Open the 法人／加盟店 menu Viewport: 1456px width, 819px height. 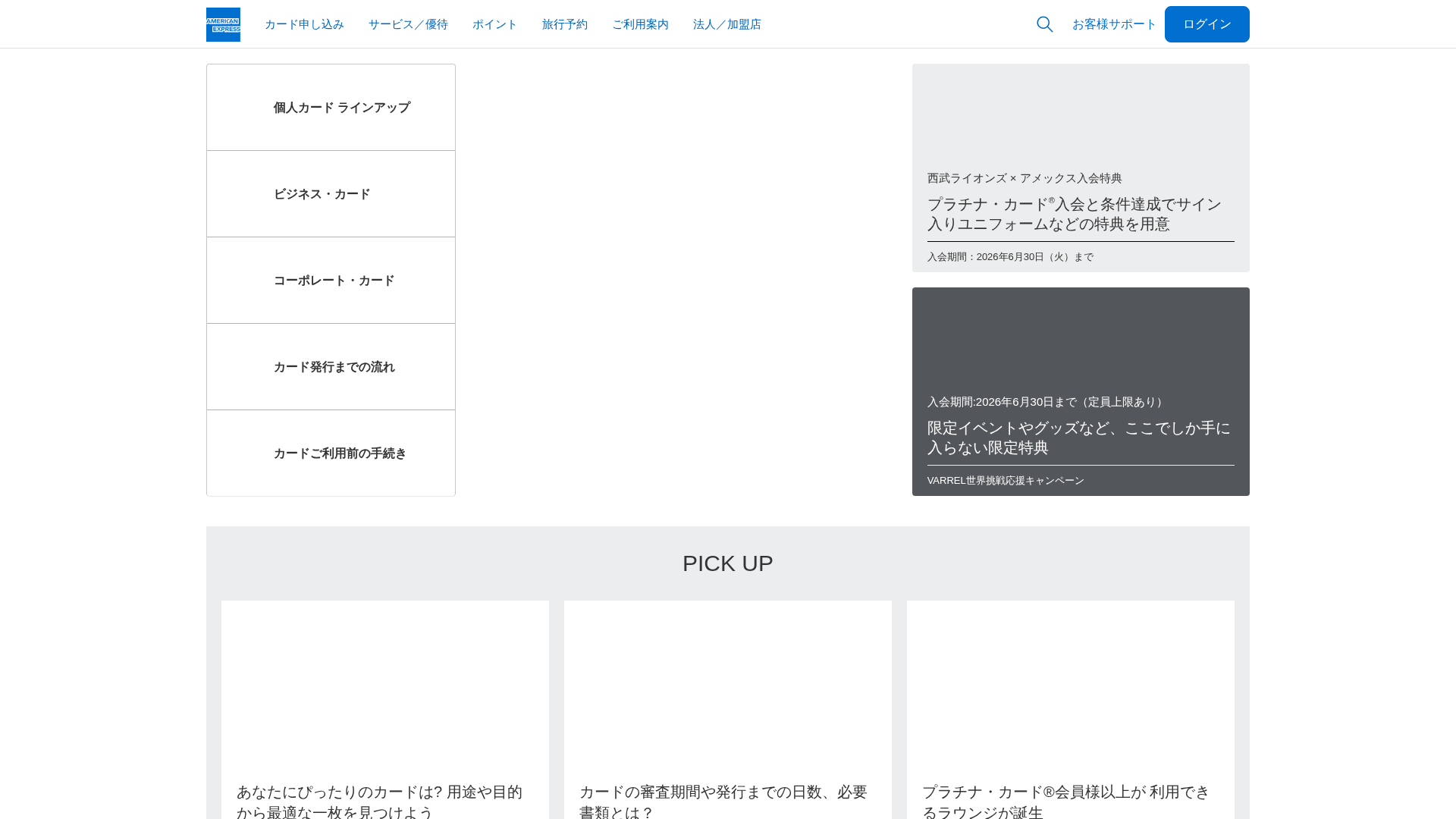(727, 24)
